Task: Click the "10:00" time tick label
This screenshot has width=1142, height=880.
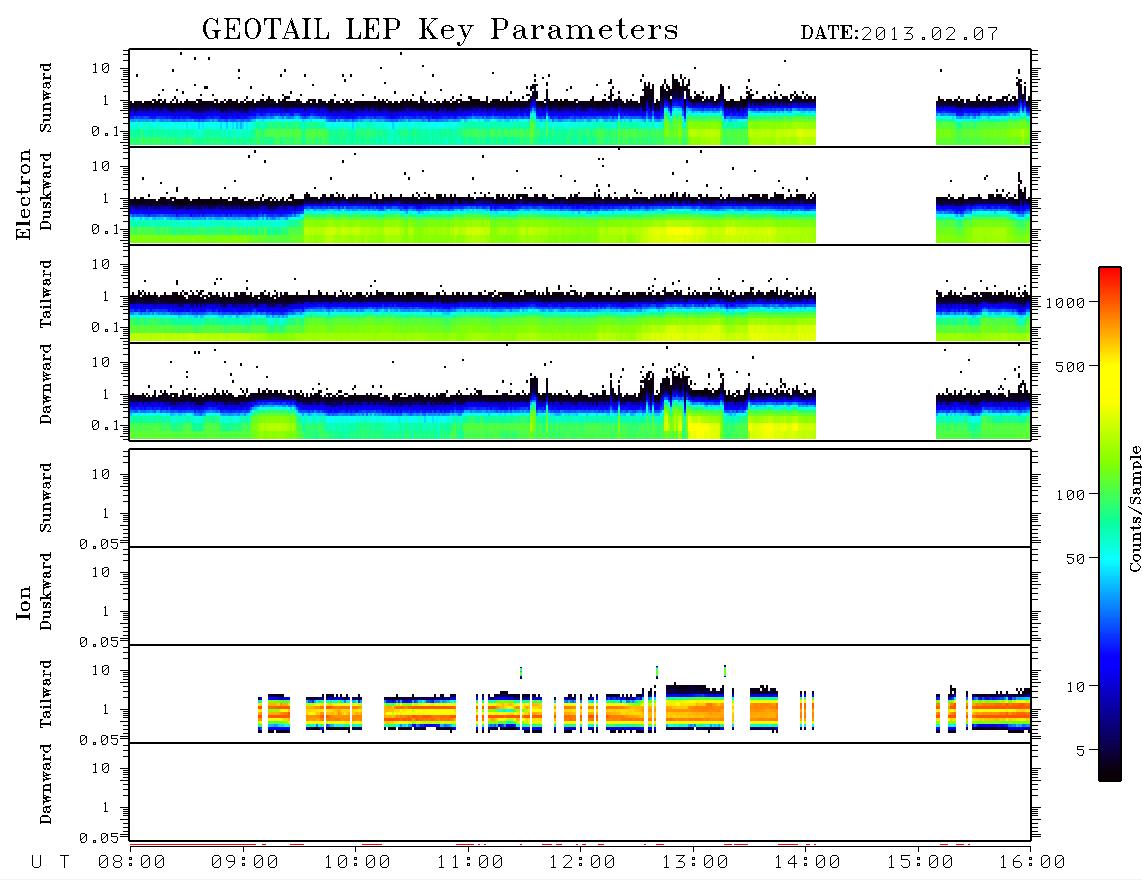Action: [357, 862]
